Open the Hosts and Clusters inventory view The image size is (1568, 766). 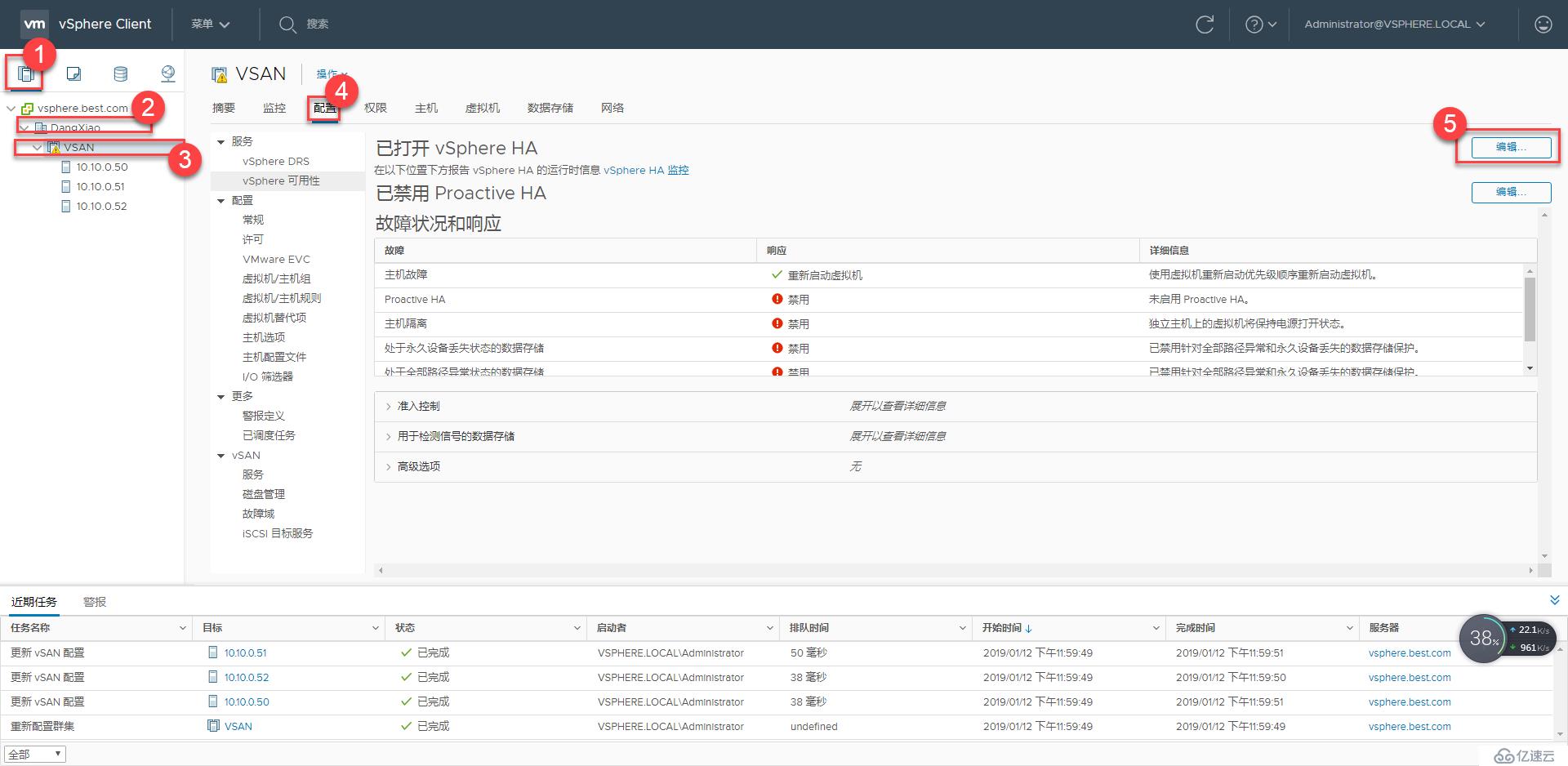click(26, 74)
